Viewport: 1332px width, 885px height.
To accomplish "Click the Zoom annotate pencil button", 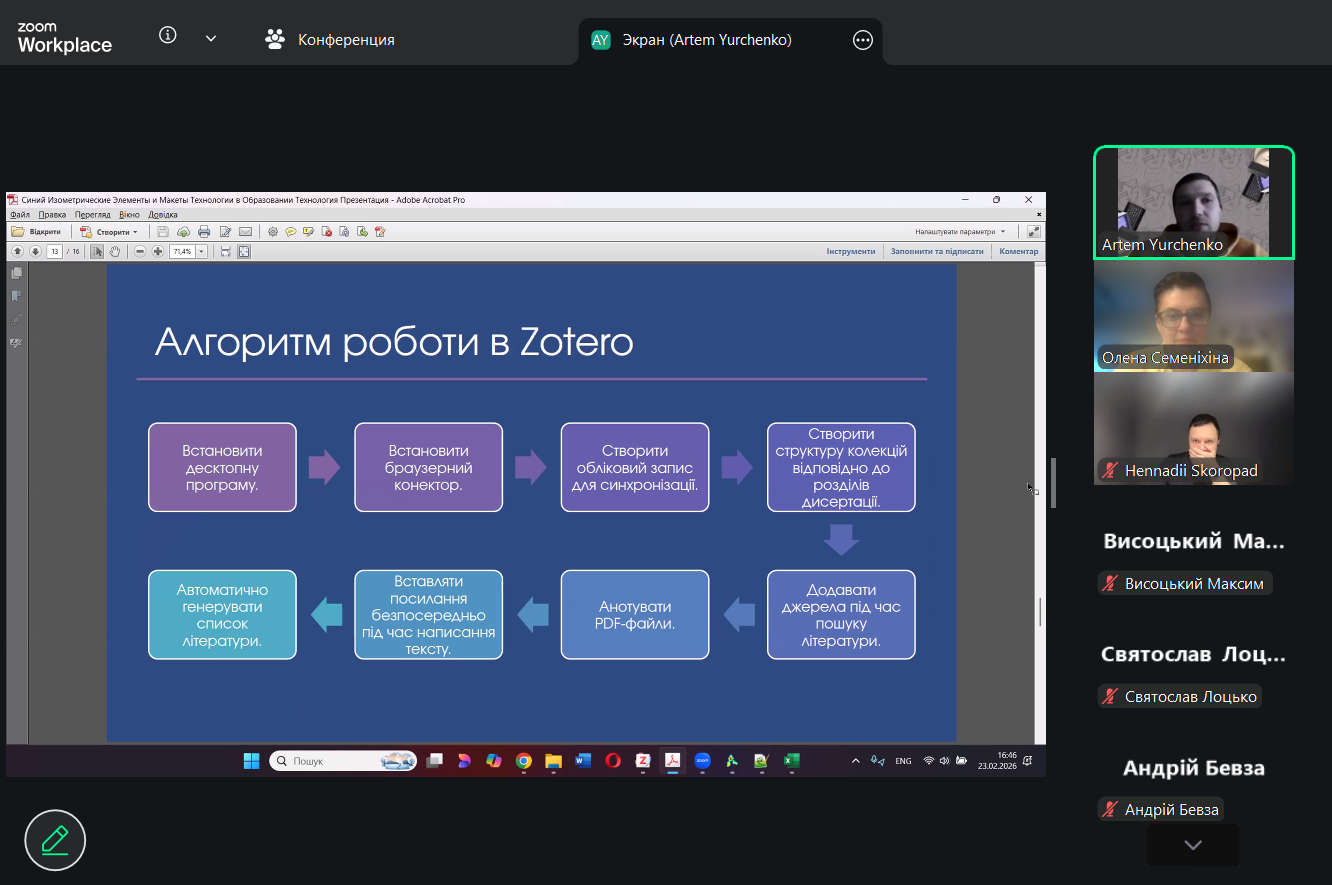I will [55, 840].
